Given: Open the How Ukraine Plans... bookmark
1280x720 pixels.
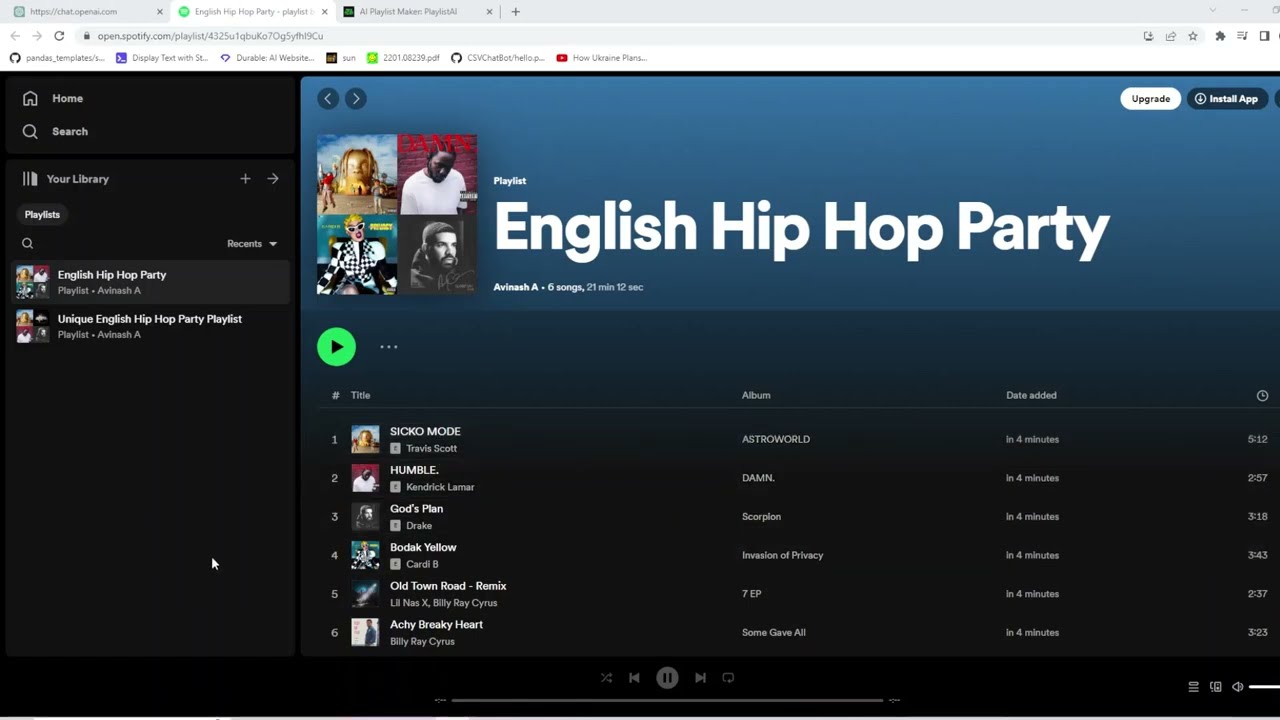Looking at the screenshot, I should 602,58.
